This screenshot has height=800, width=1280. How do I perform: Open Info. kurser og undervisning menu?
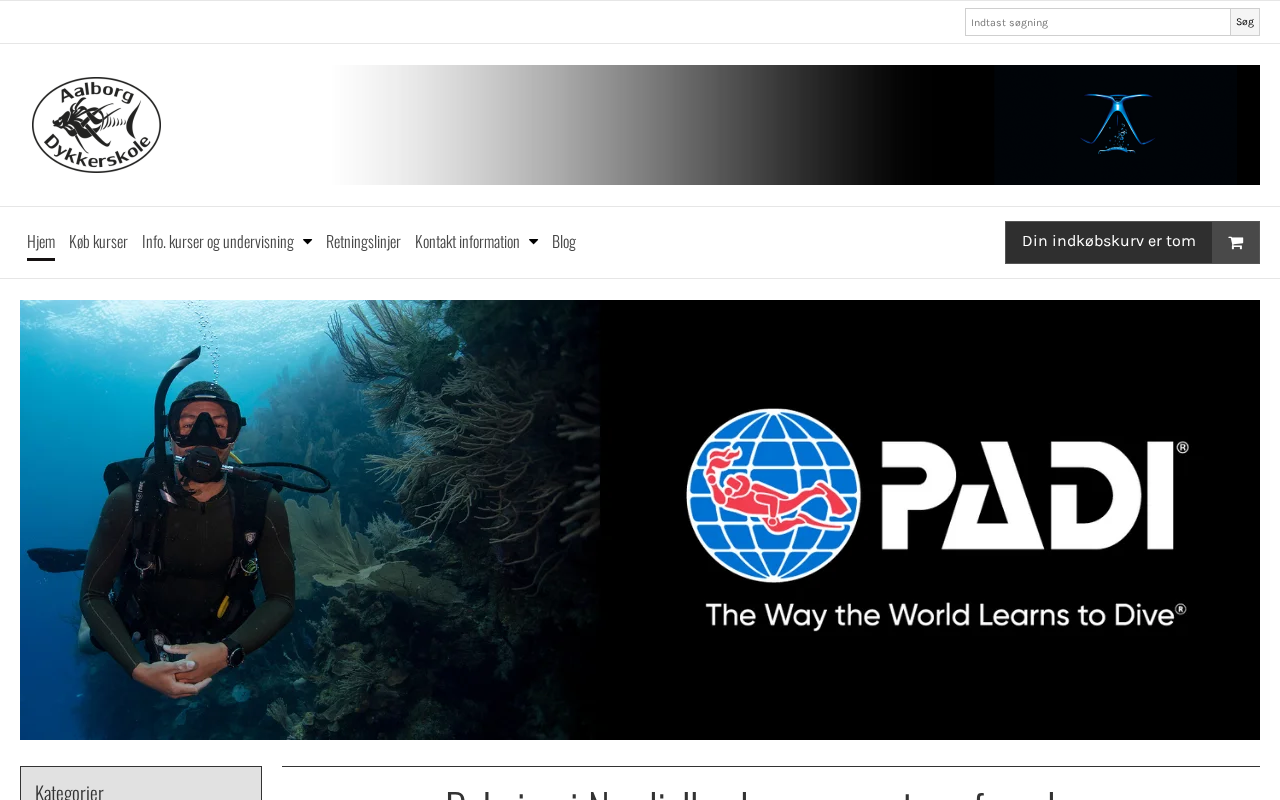point(218,241)
